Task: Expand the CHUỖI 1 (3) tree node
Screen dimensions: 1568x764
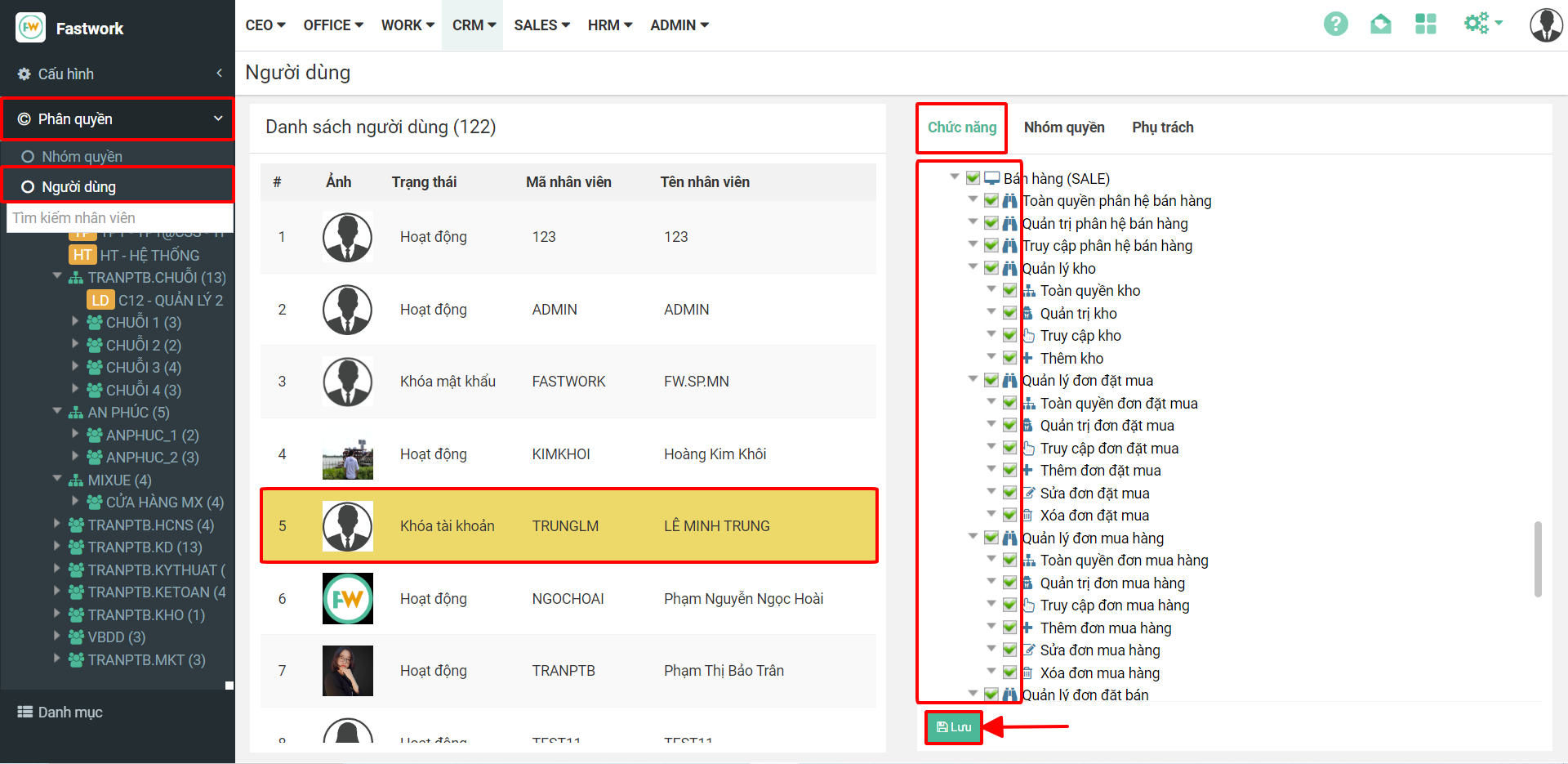Action: 76,322
